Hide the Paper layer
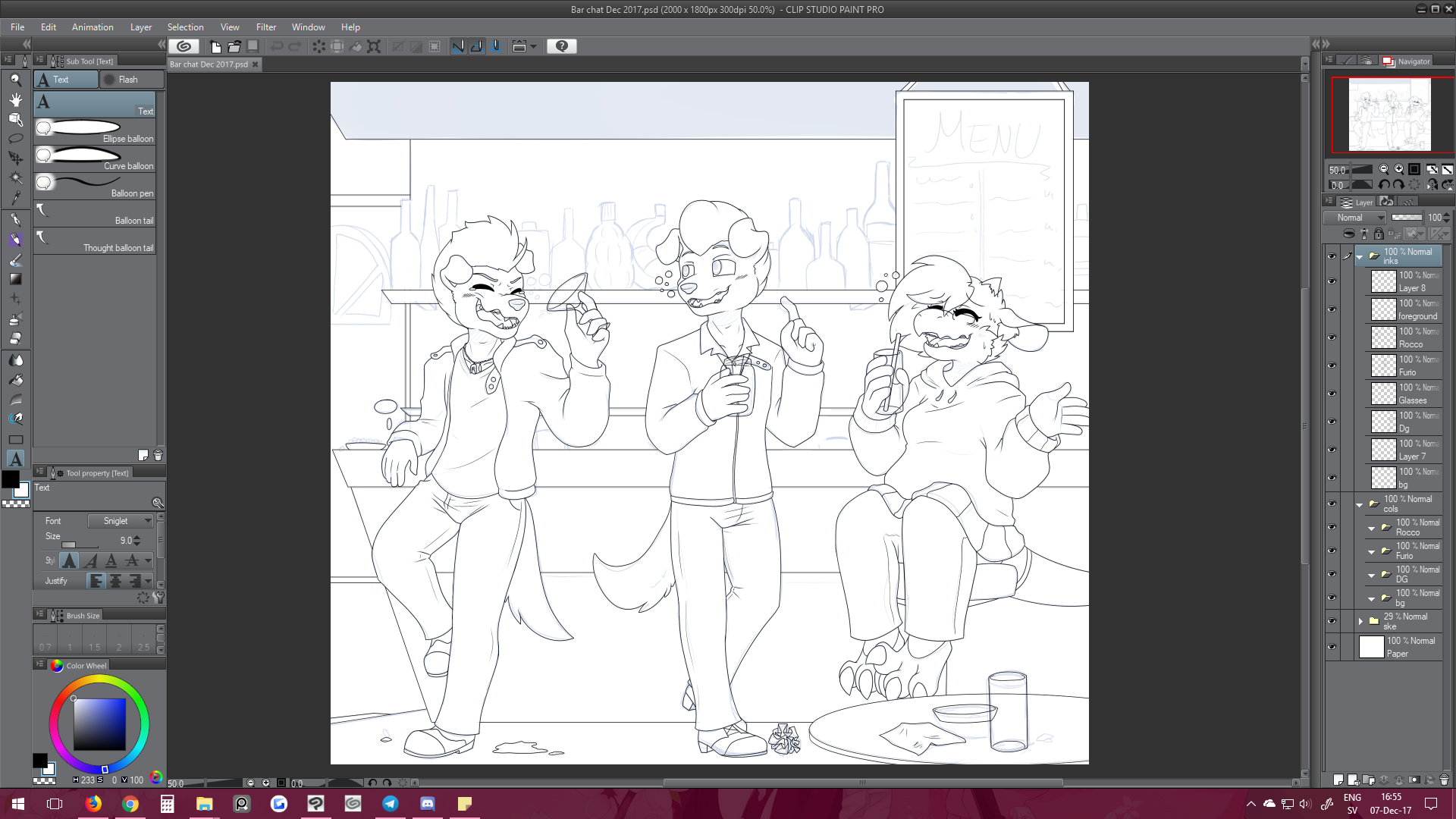 1332,647
